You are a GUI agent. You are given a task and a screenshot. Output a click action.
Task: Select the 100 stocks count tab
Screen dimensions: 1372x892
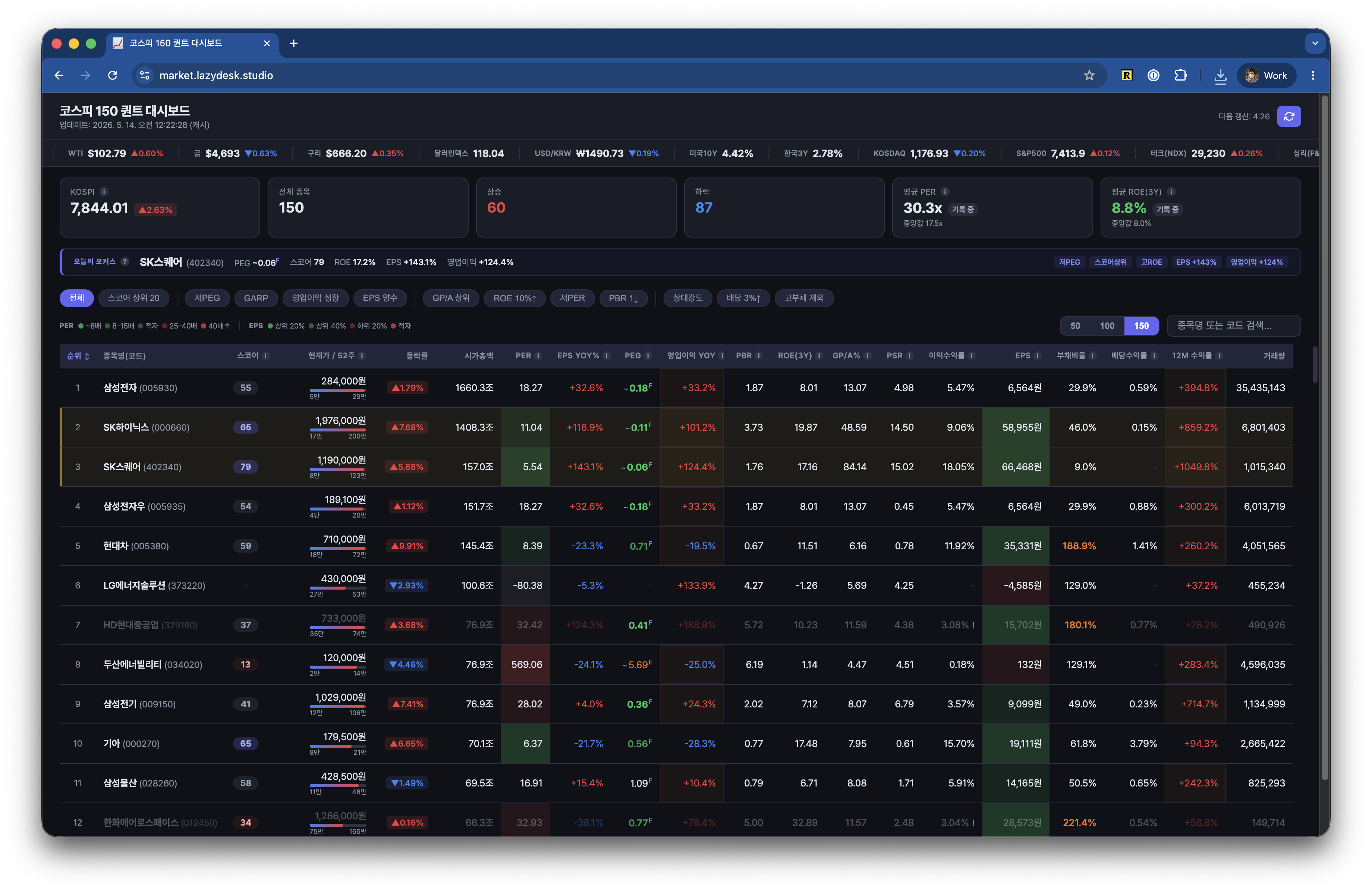pos(1107,326)
